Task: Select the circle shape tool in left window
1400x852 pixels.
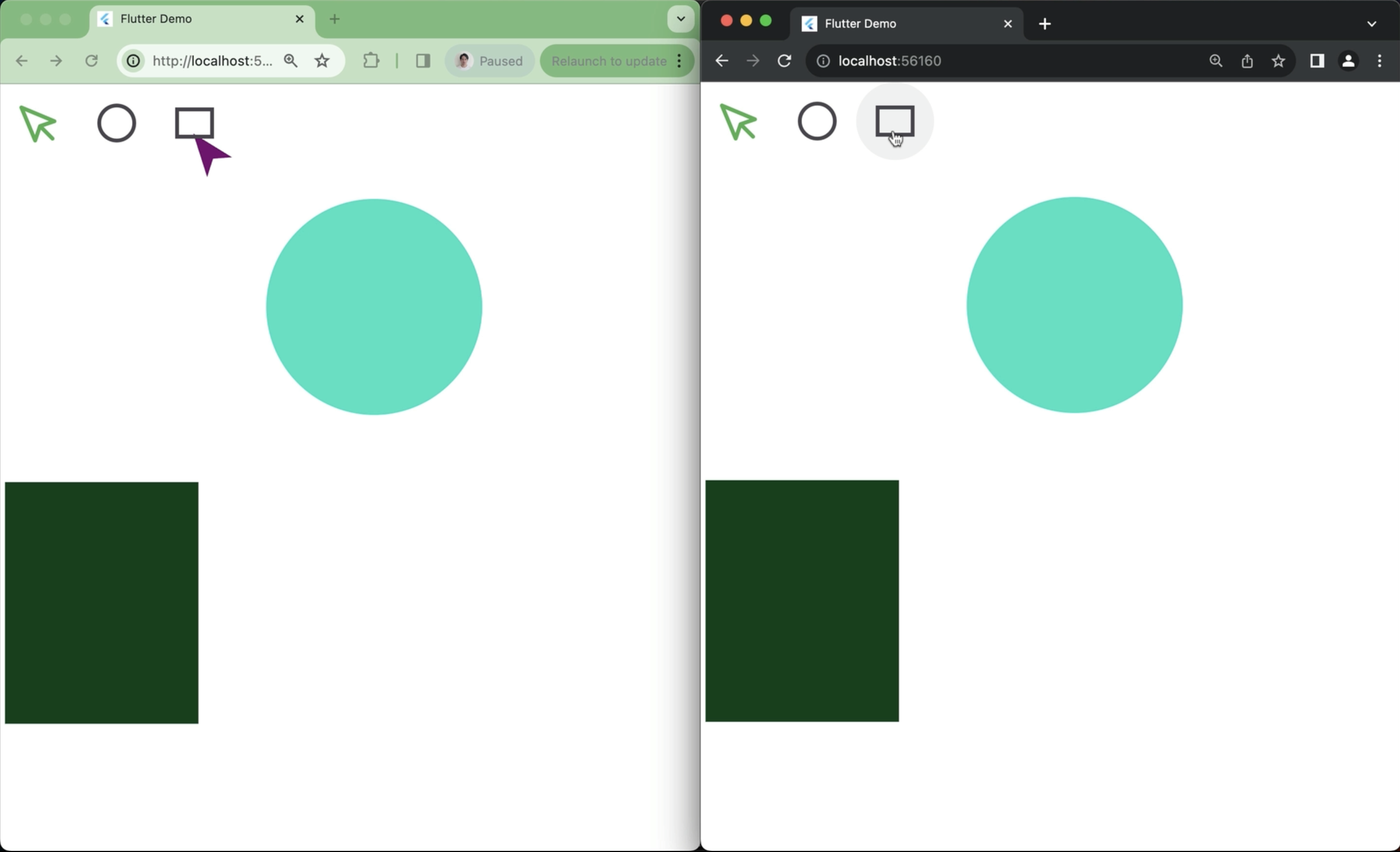Action: point(116,123)
